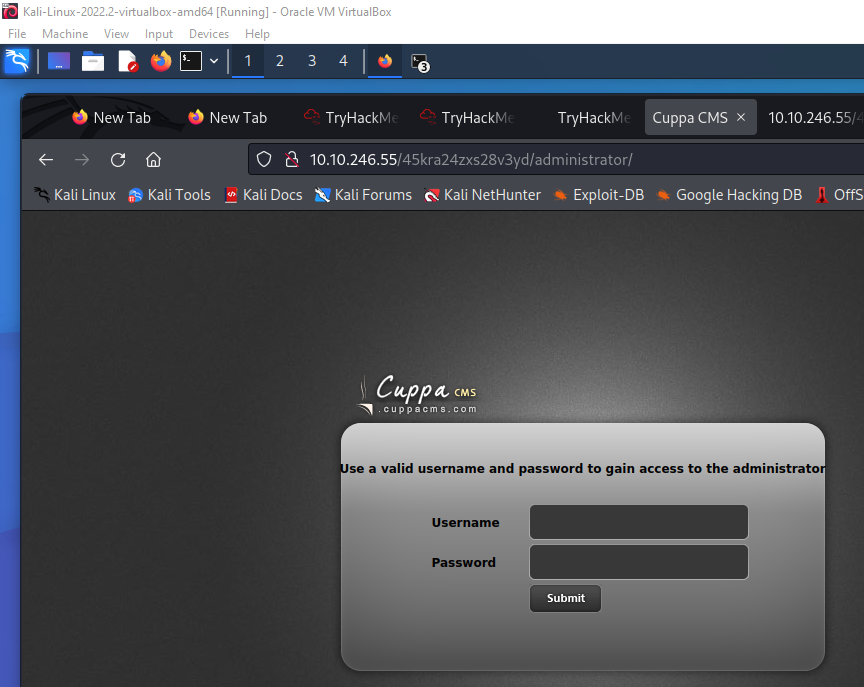Switch to the first TryHackMe tab
The image size is (864, 687).
(351, 117)
